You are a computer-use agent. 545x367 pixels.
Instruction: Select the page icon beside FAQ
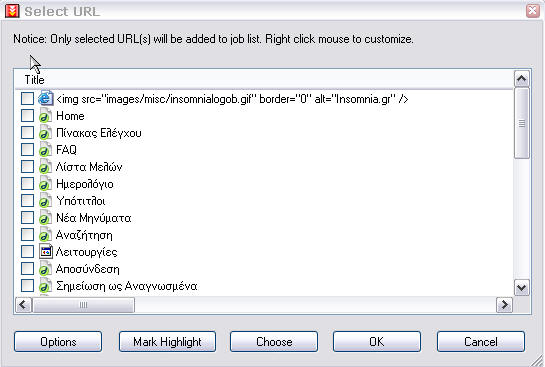click(45, 150)
